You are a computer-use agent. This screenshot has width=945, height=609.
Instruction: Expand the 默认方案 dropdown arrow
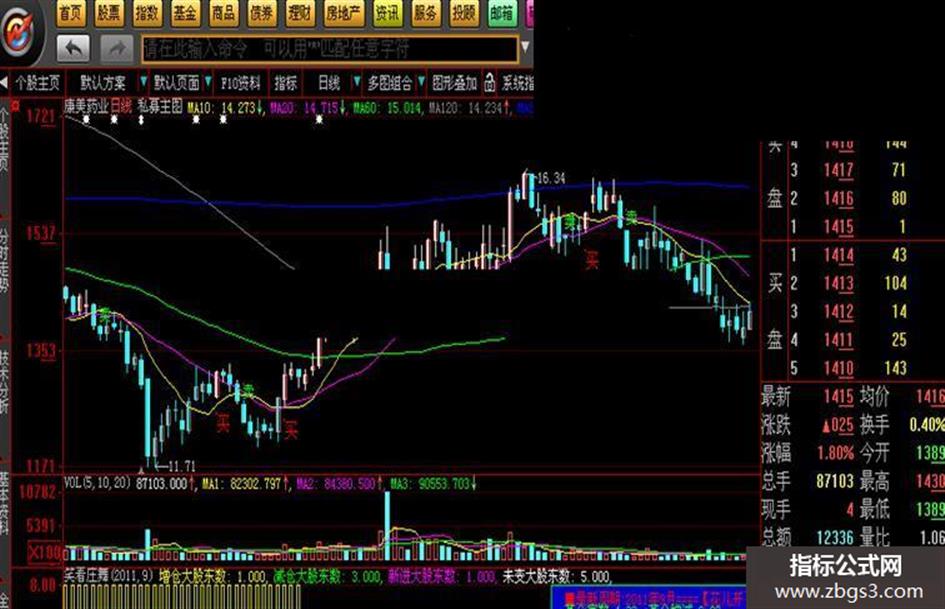coord(143,81)
